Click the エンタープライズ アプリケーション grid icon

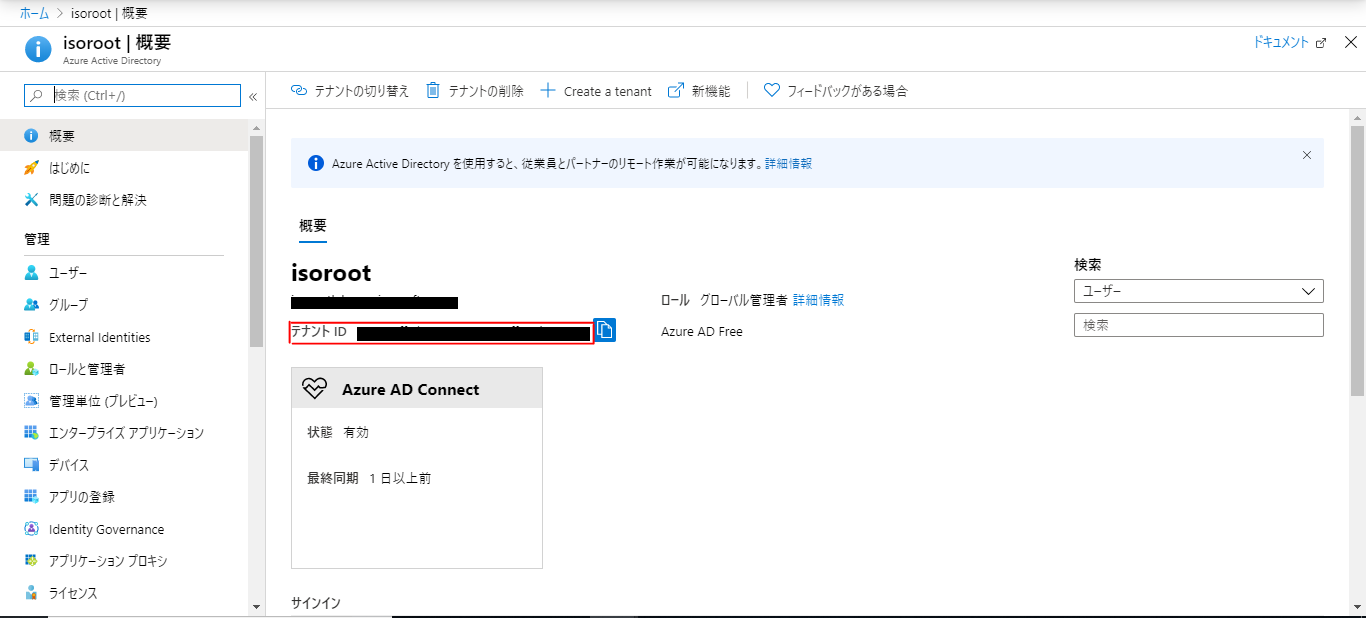31,433
